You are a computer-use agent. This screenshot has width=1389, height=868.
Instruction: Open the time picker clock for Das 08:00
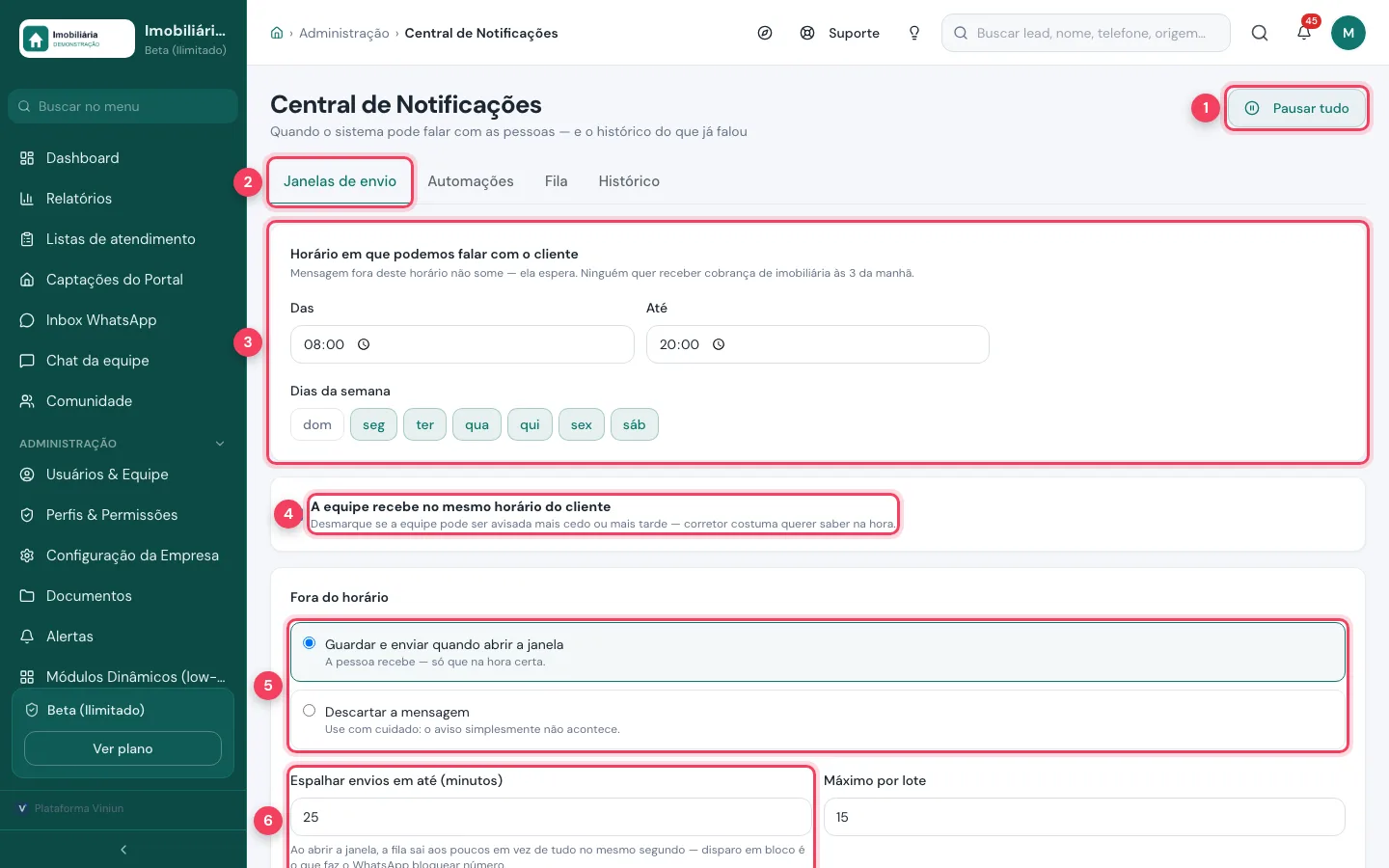365,344
